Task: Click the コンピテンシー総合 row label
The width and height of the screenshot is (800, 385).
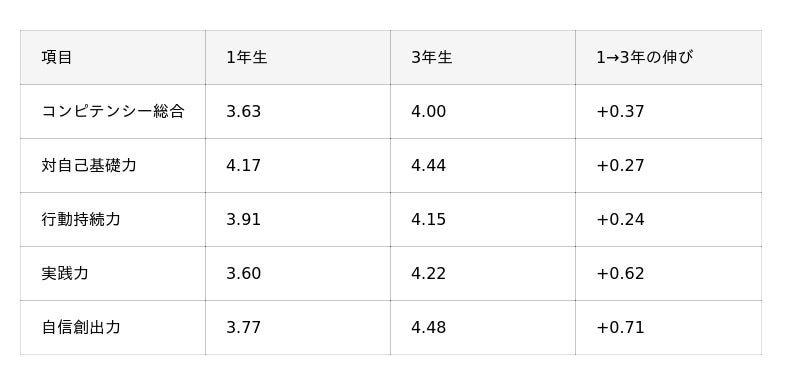Action: click(113, 111)
